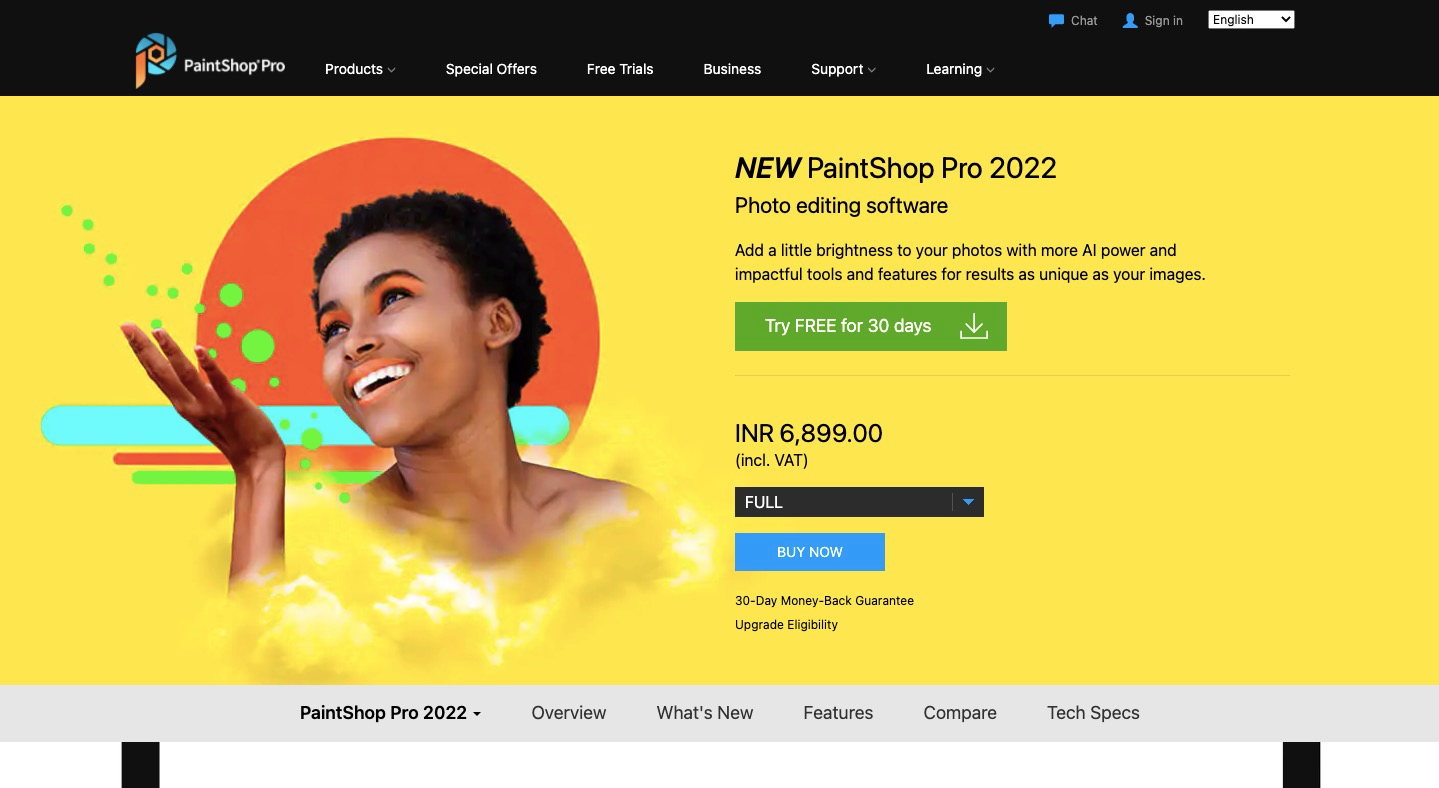Open the English language selector
Screen dimensions: 1439x788
[x=1251, y=20]
